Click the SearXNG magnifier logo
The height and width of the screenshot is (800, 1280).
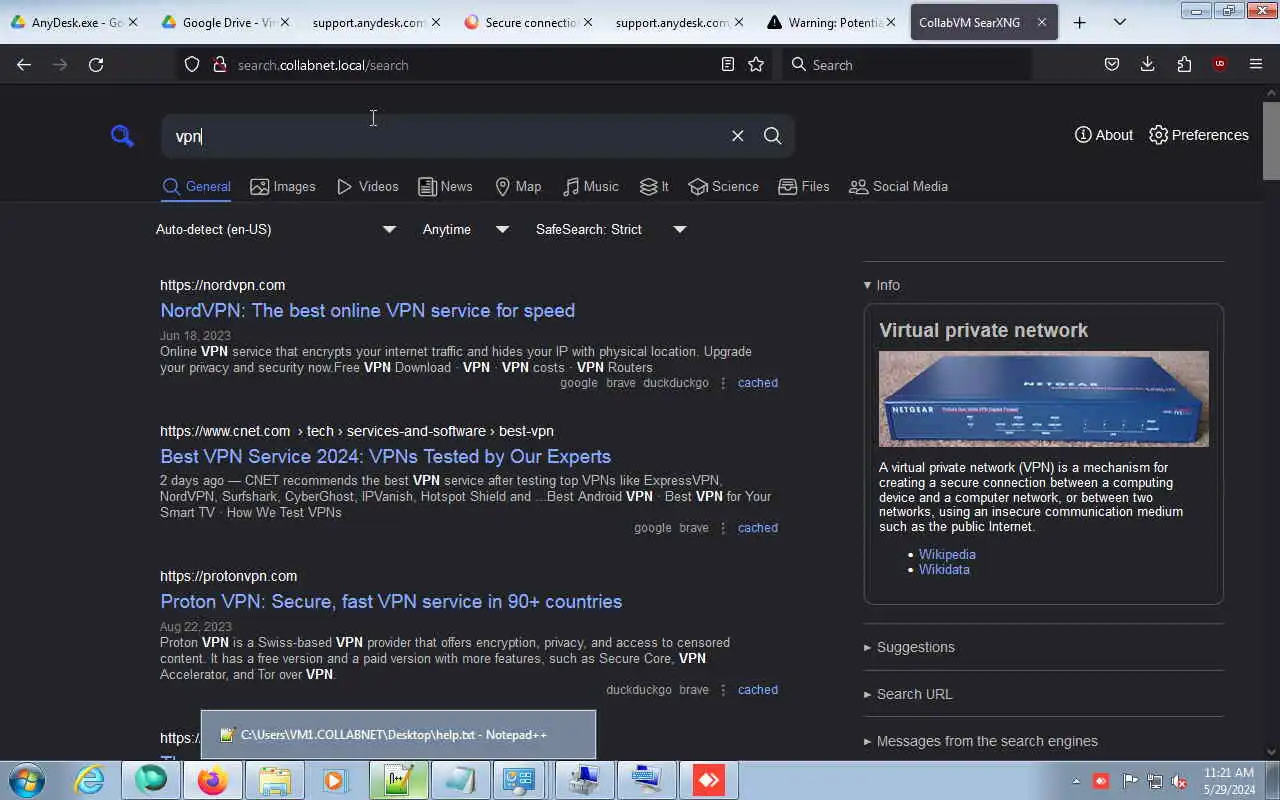(122, 136)
